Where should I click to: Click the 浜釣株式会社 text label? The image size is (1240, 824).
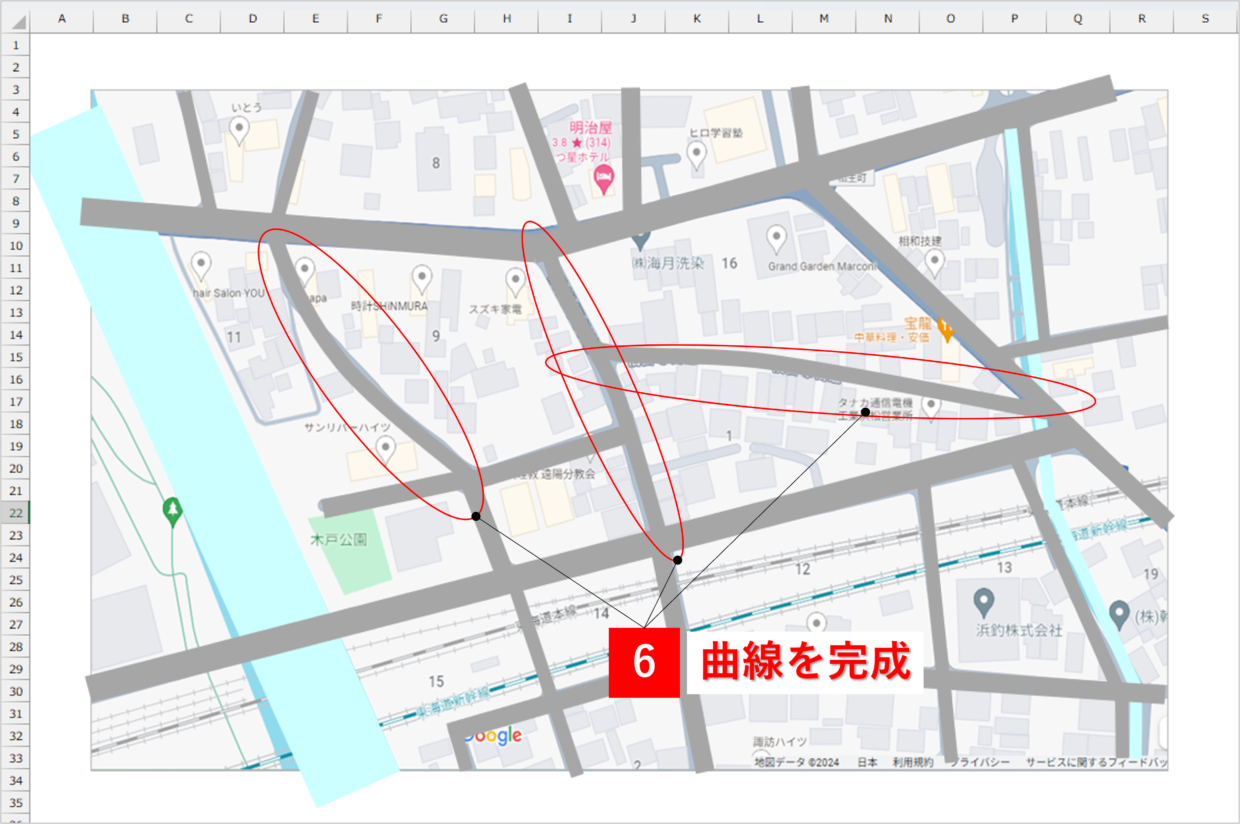pos(1018,630)
